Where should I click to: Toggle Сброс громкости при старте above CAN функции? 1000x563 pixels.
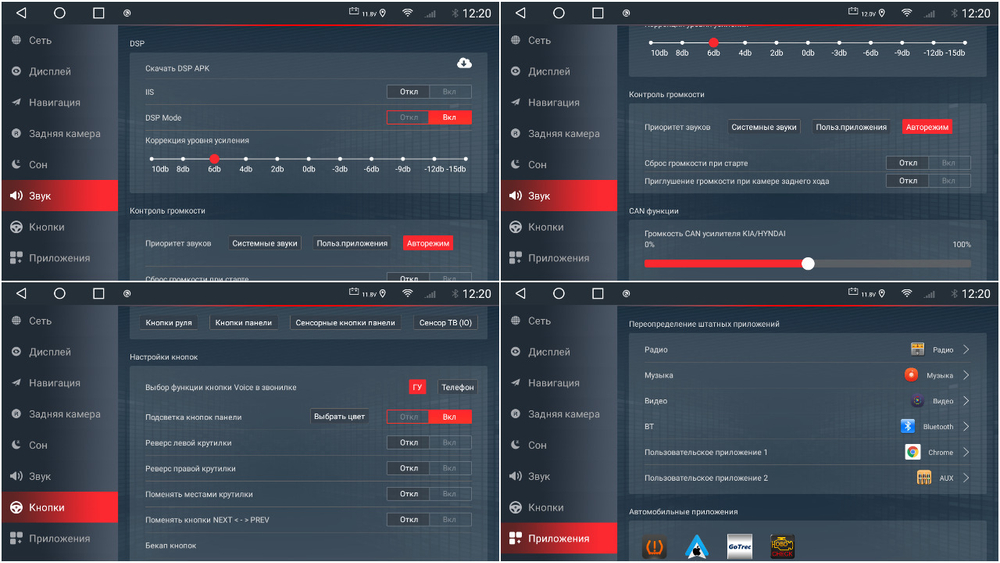point(929,163)
